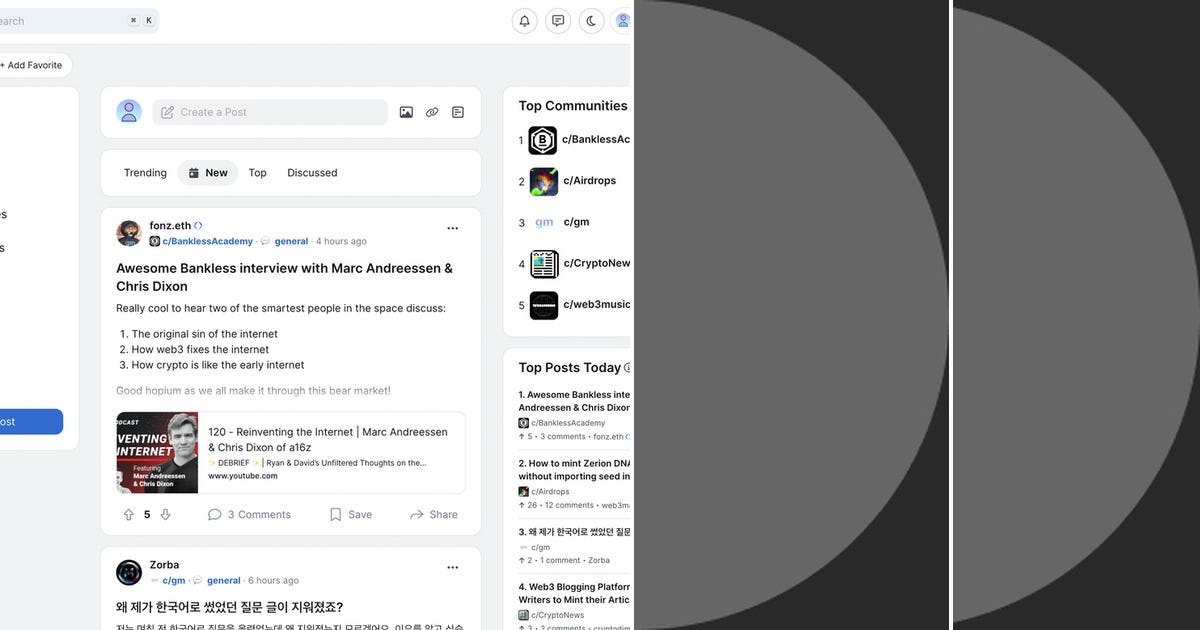The height and width of the screenshot is (630, 1200).
Task: Expand Top Posts Today options
Action: pos(629,367)
